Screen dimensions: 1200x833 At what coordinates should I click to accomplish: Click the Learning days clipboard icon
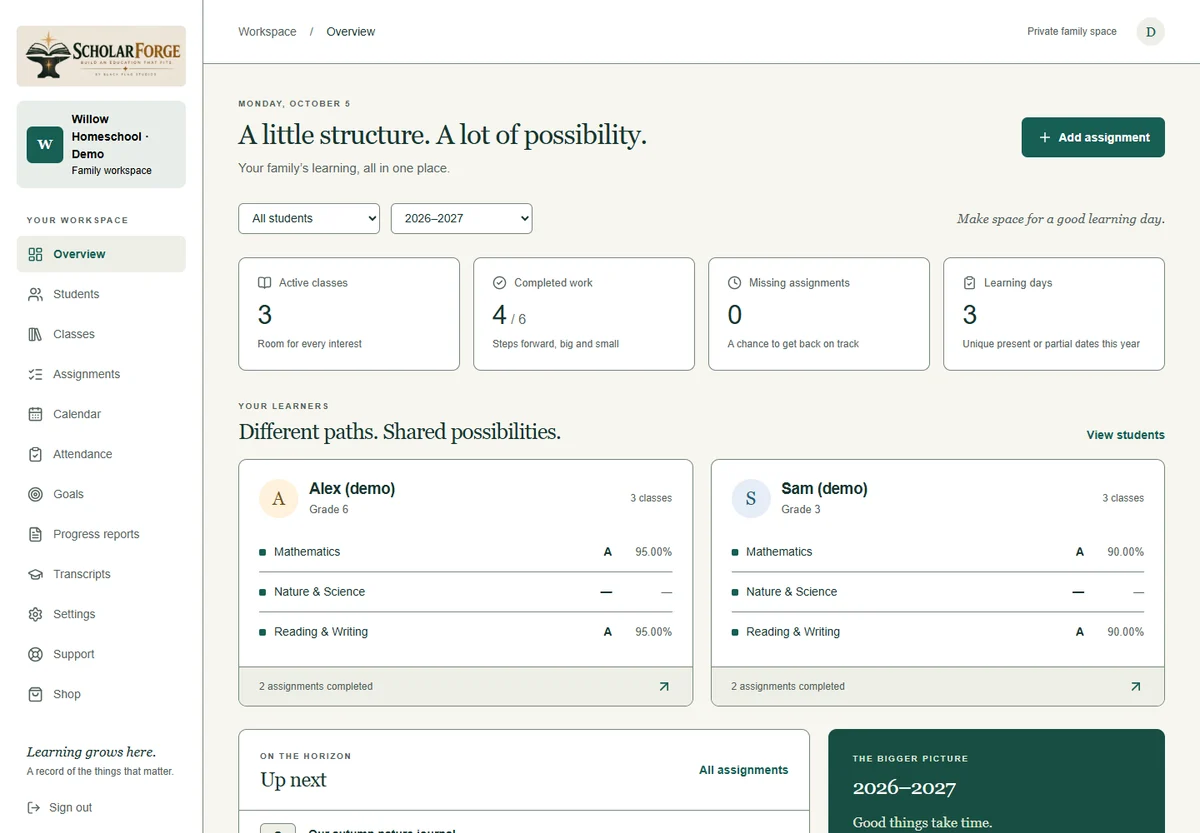pos(970,283)
